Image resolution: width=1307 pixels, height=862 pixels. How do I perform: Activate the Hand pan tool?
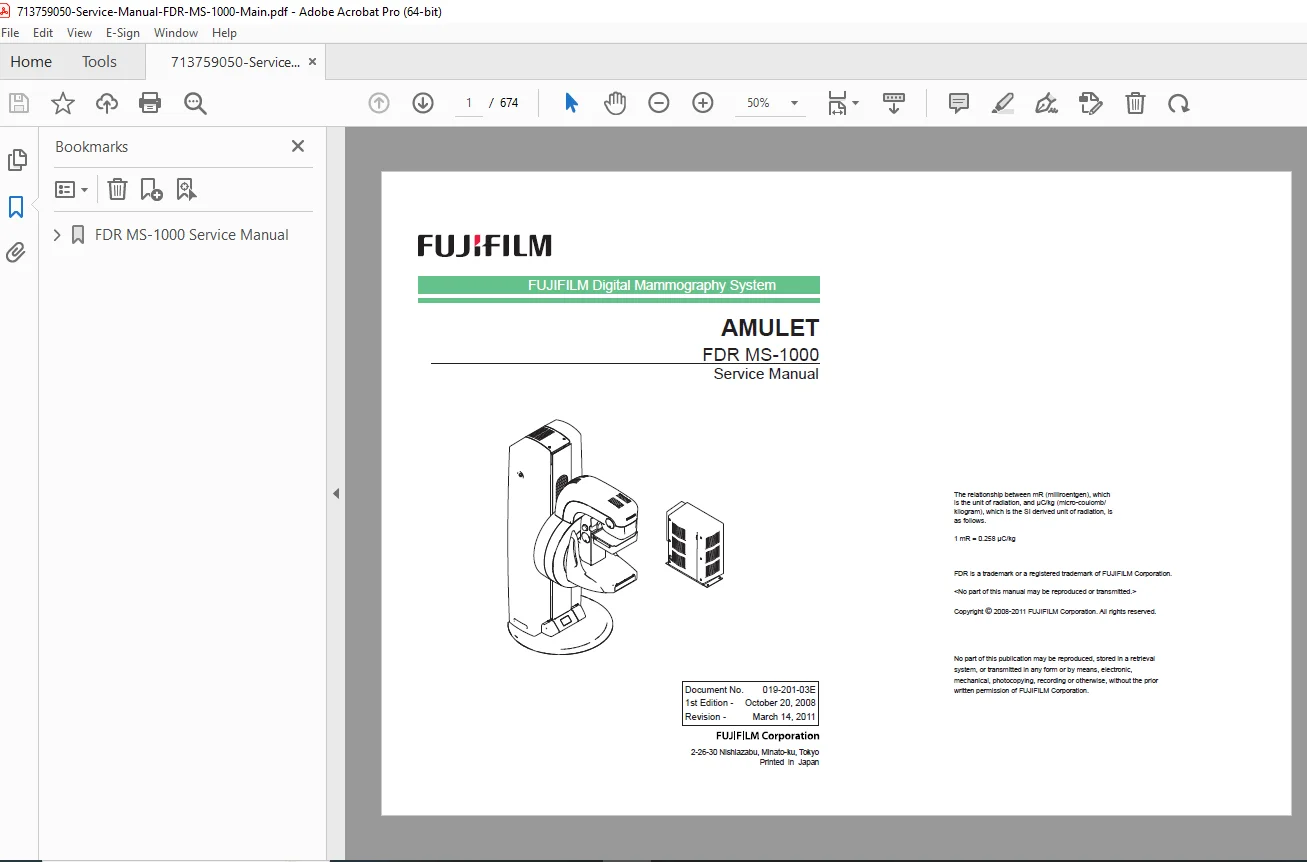click(615, 103)
